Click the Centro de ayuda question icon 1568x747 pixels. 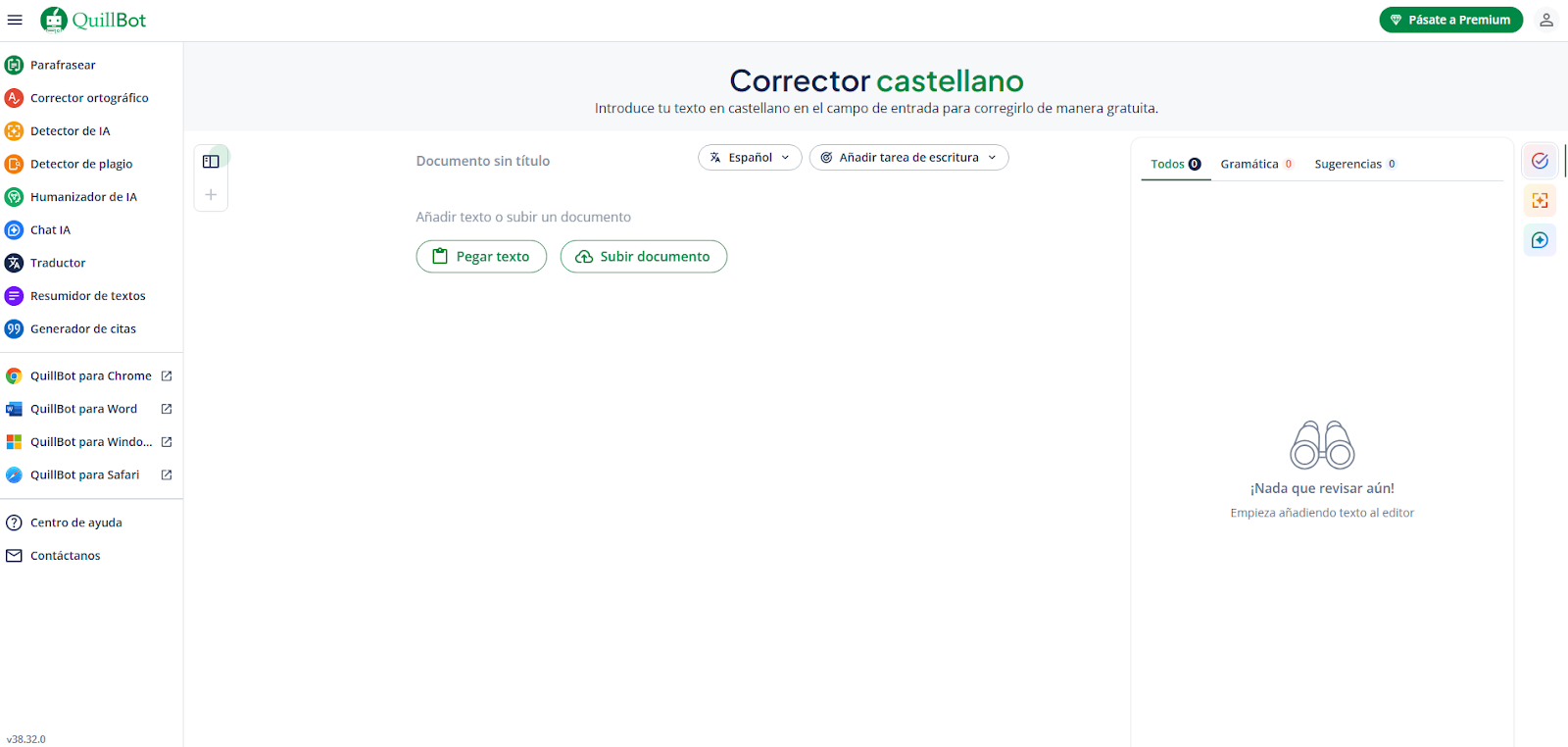14,523
